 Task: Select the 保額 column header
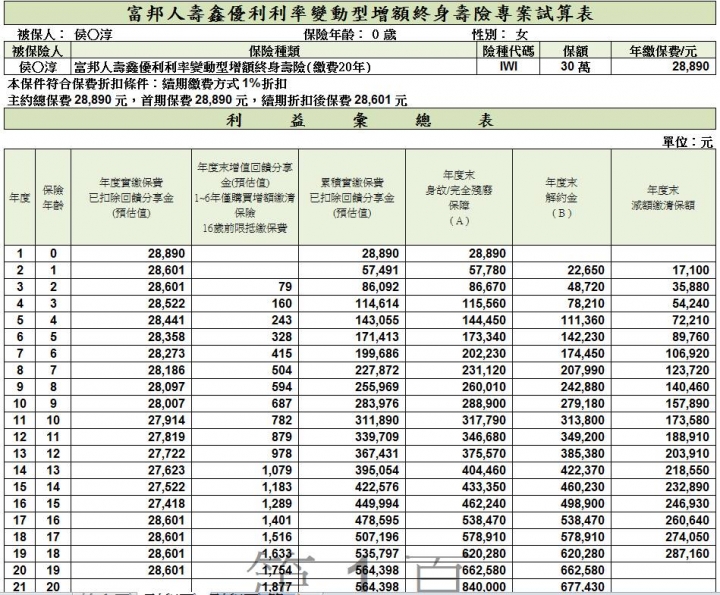[575, 51]
